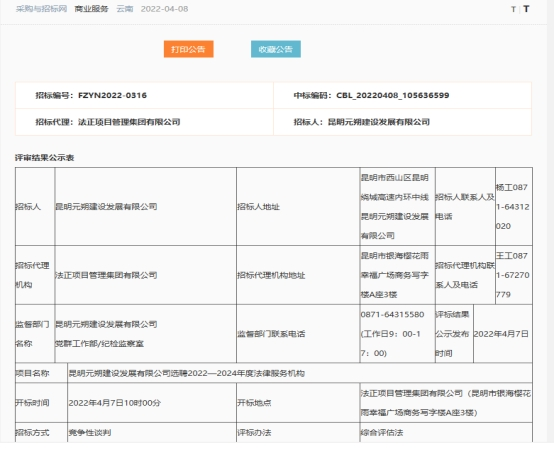The width and height of the screenshot is (554, 452).
Task: Click the 招标人 昆明元朔建设发展有限公司 header text
Action: (361, 122)
